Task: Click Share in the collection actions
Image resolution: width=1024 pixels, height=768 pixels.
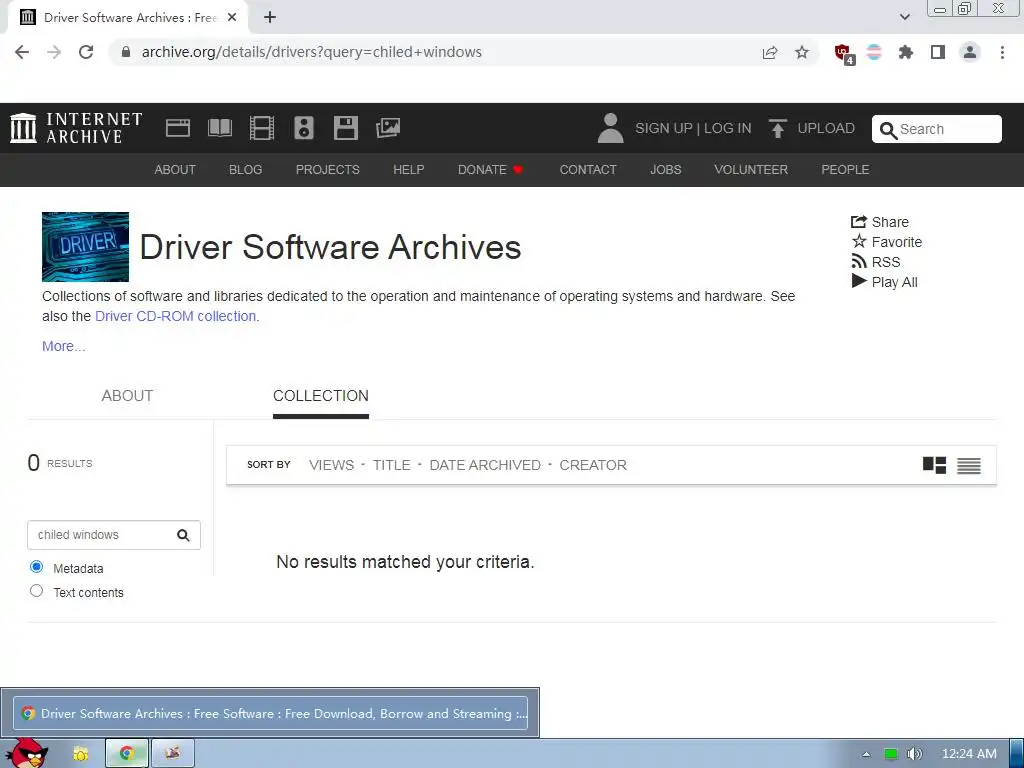Action: 880,222
